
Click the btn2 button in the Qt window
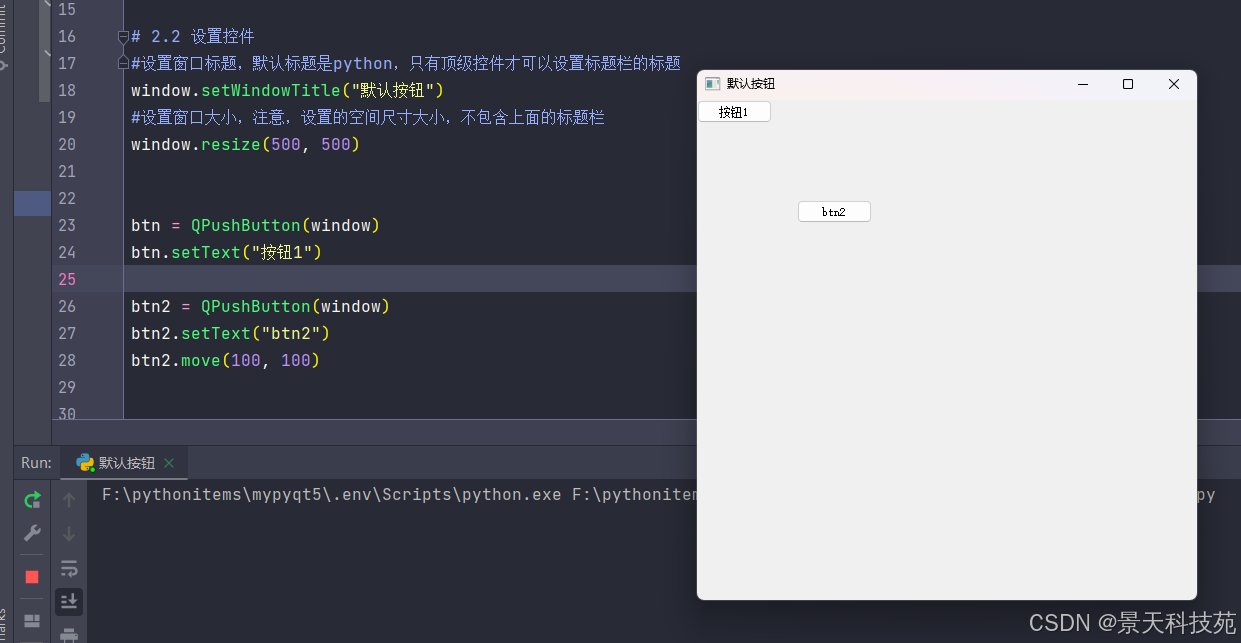coord(834,212)
